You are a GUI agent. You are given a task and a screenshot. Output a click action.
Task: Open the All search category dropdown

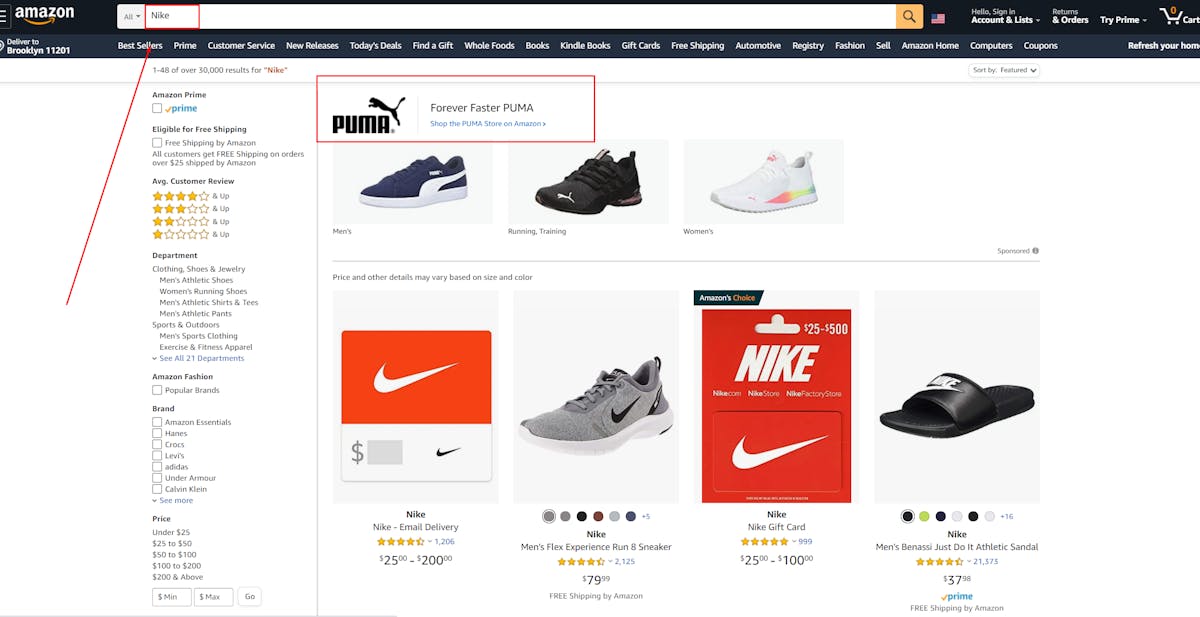coord(131,16)
